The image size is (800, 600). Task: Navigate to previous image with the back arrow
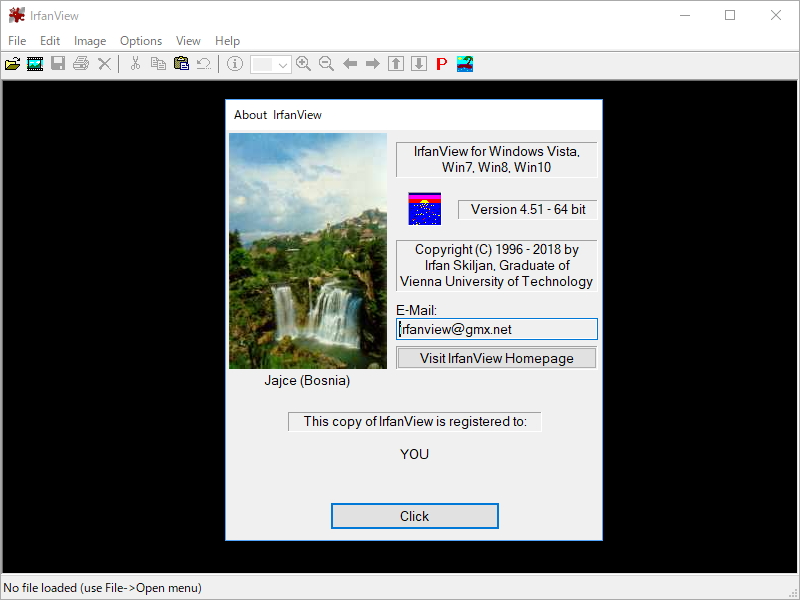349,63
